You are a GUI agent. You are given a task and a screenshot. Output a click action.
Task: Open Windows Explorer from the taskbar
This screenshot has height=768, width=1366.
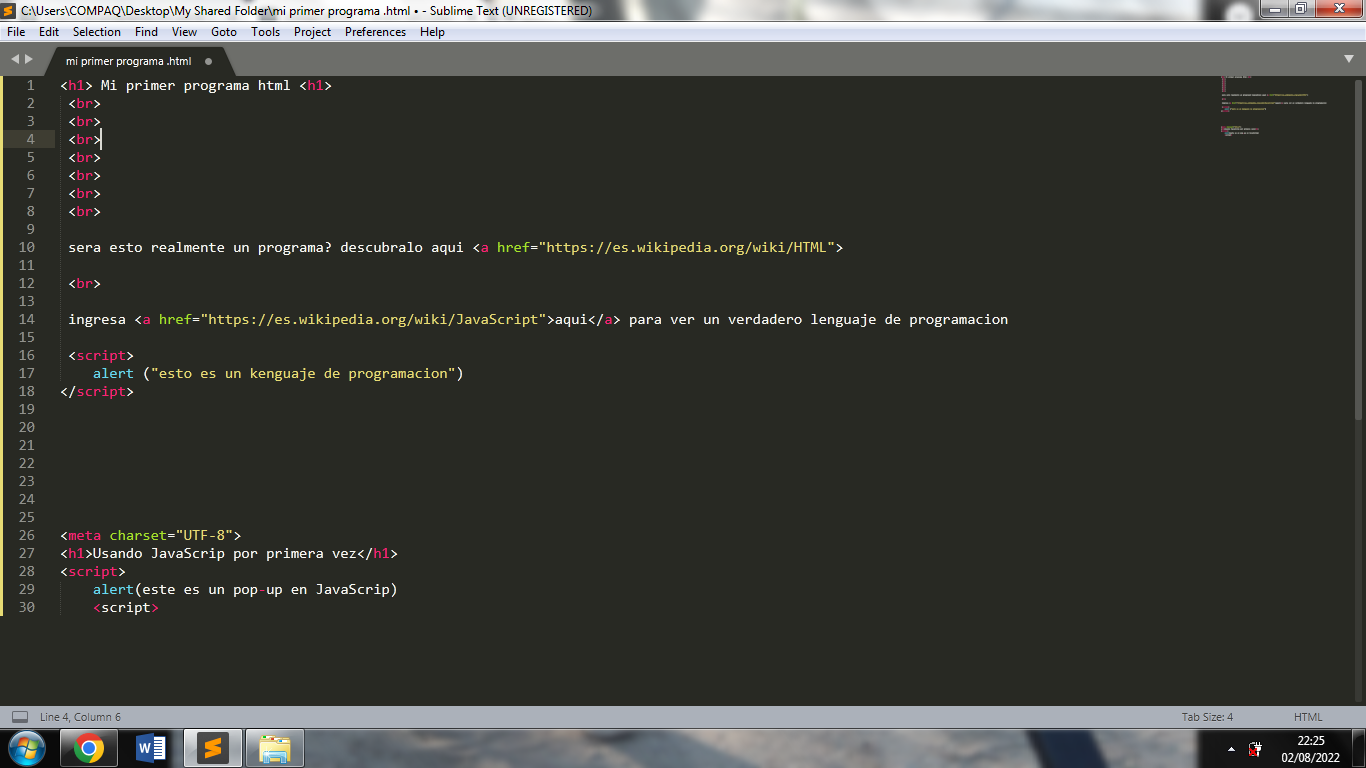(275, 748)
